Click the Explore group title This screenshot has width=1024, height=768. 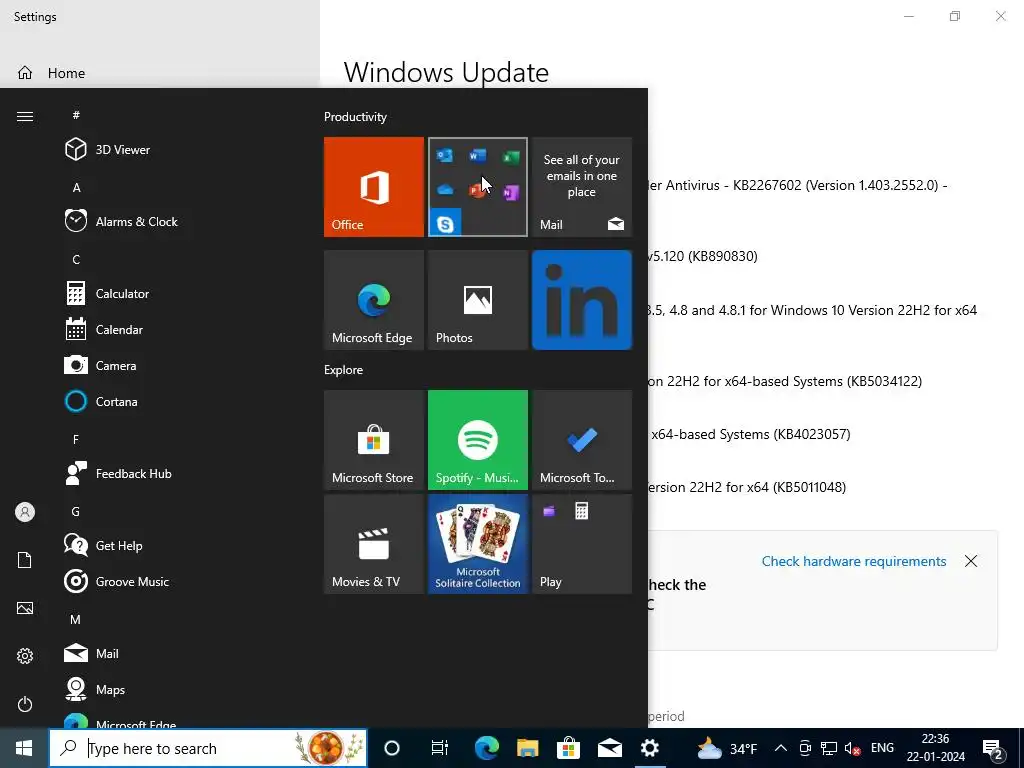[x=344, y=370]
